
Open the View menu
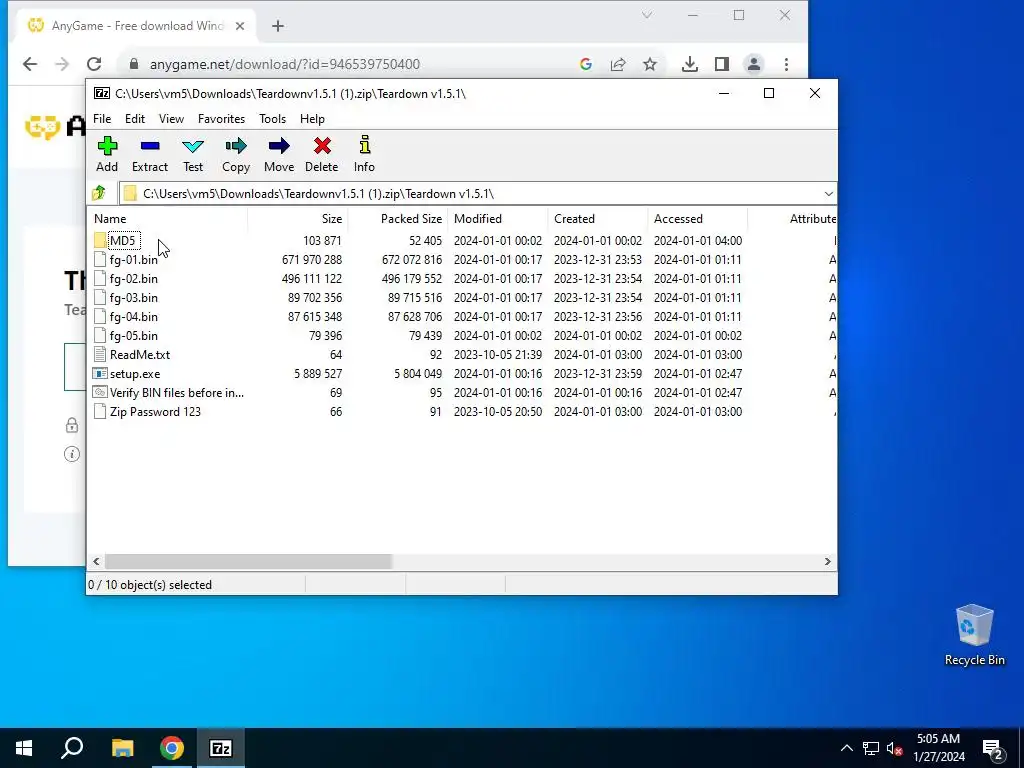(171, 119)
